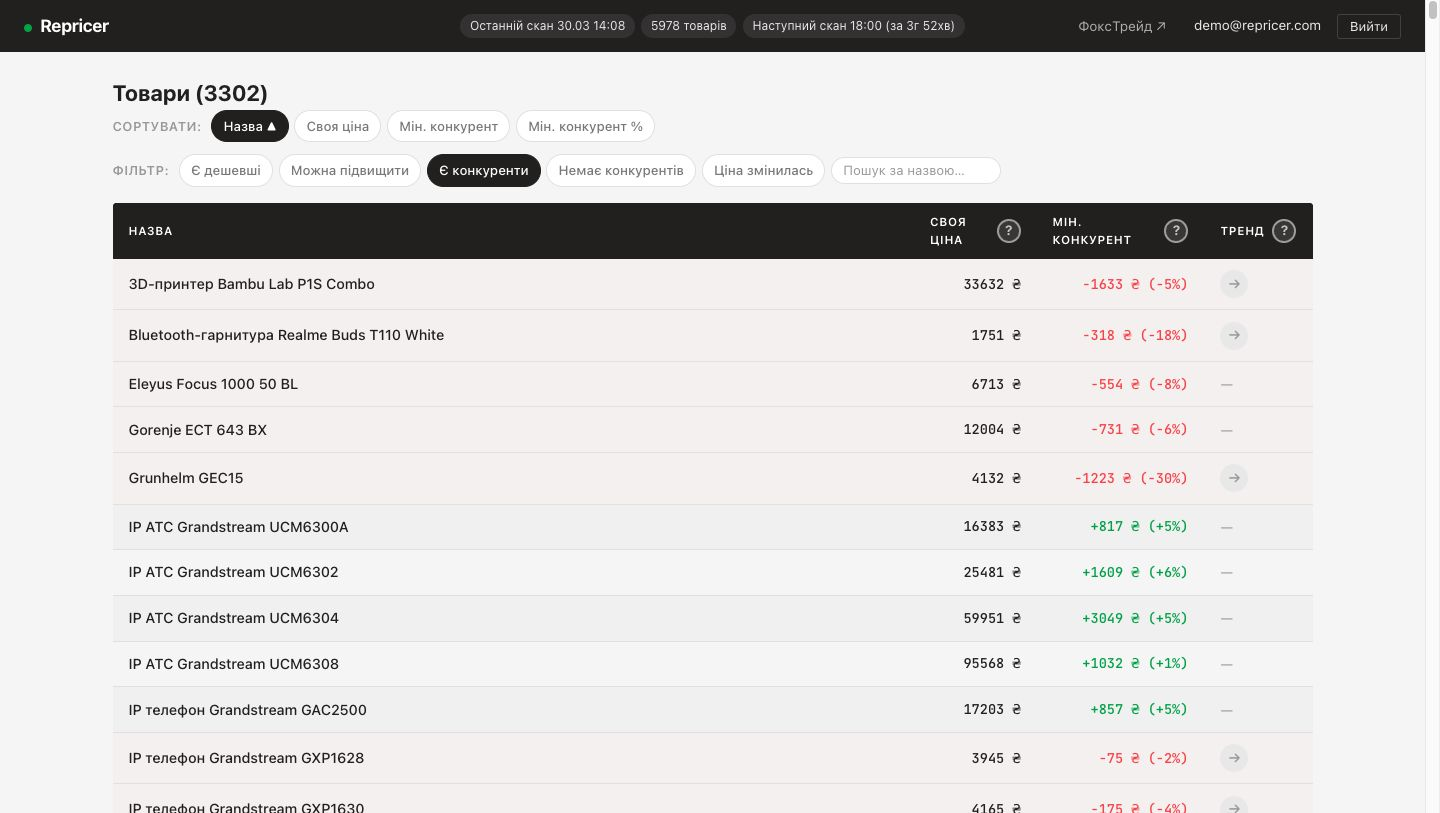The height and width of the screenshot is (813, 1440).
Task: Sort by Мін. конкурент %
Action: [585, 126]
